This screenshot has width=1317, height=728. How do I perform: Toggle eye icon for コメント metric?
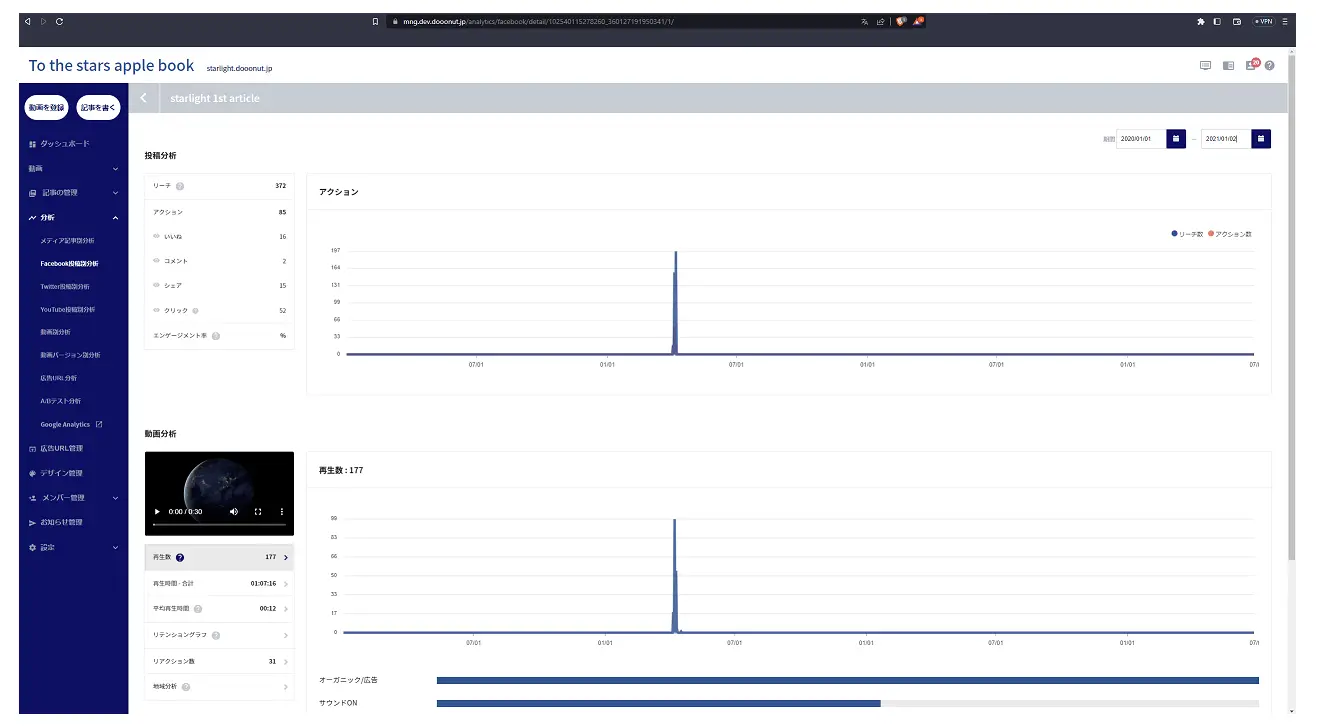[x=157, y=261]
